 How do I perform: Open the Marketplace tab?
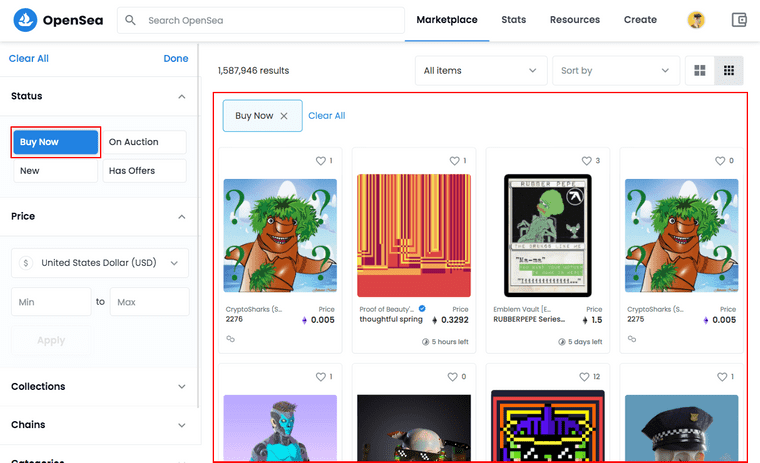[x=447, y=20]
